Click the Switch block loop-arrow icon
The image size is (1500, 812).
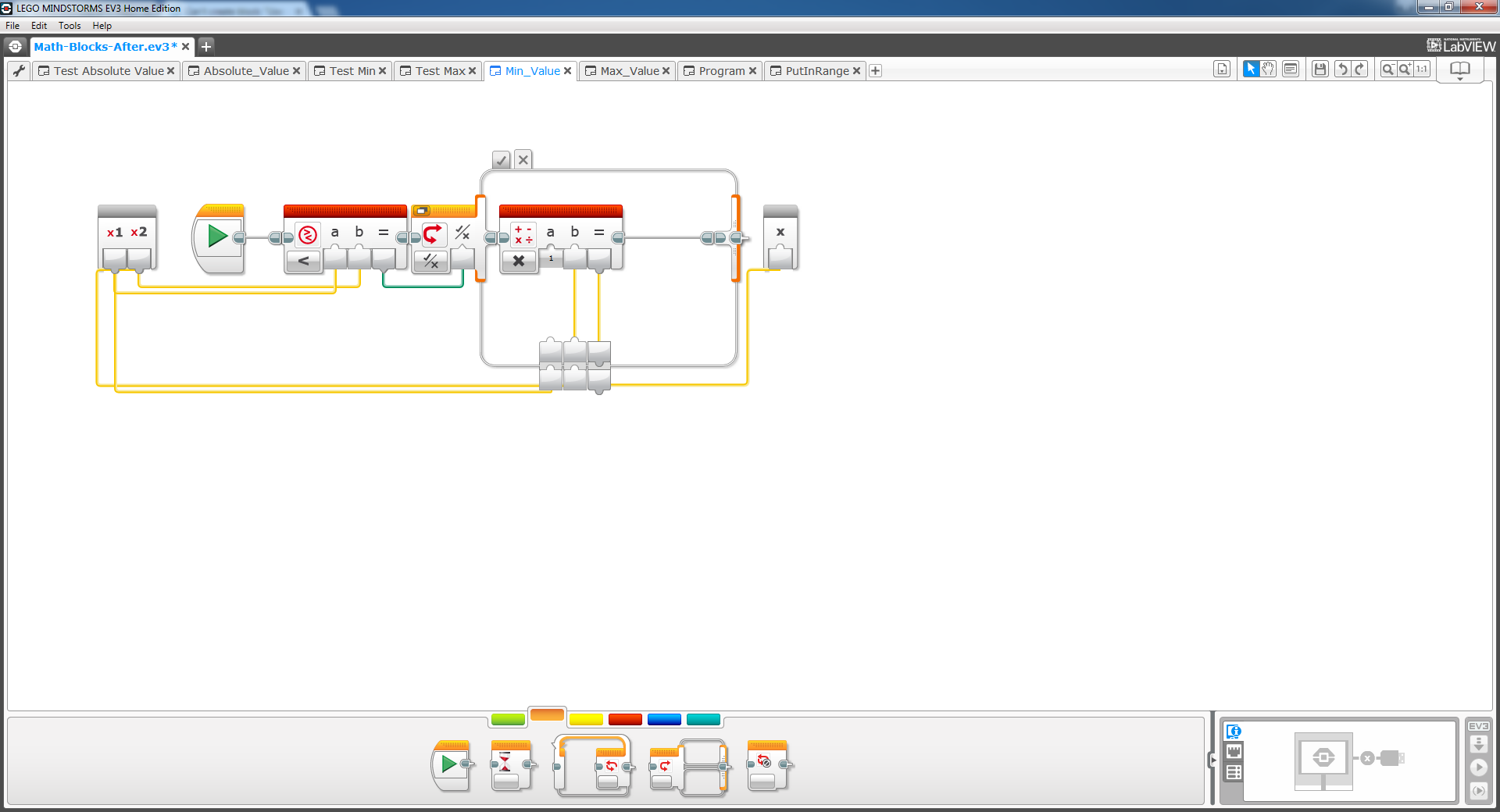coord(433,234)
